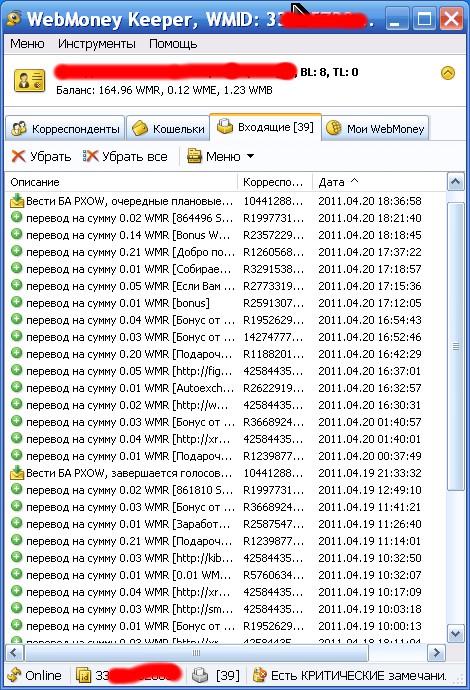Click green plus icon of 0.20 WMR Подароч row
The image size is (470, 690).
(x=17, y=353)
